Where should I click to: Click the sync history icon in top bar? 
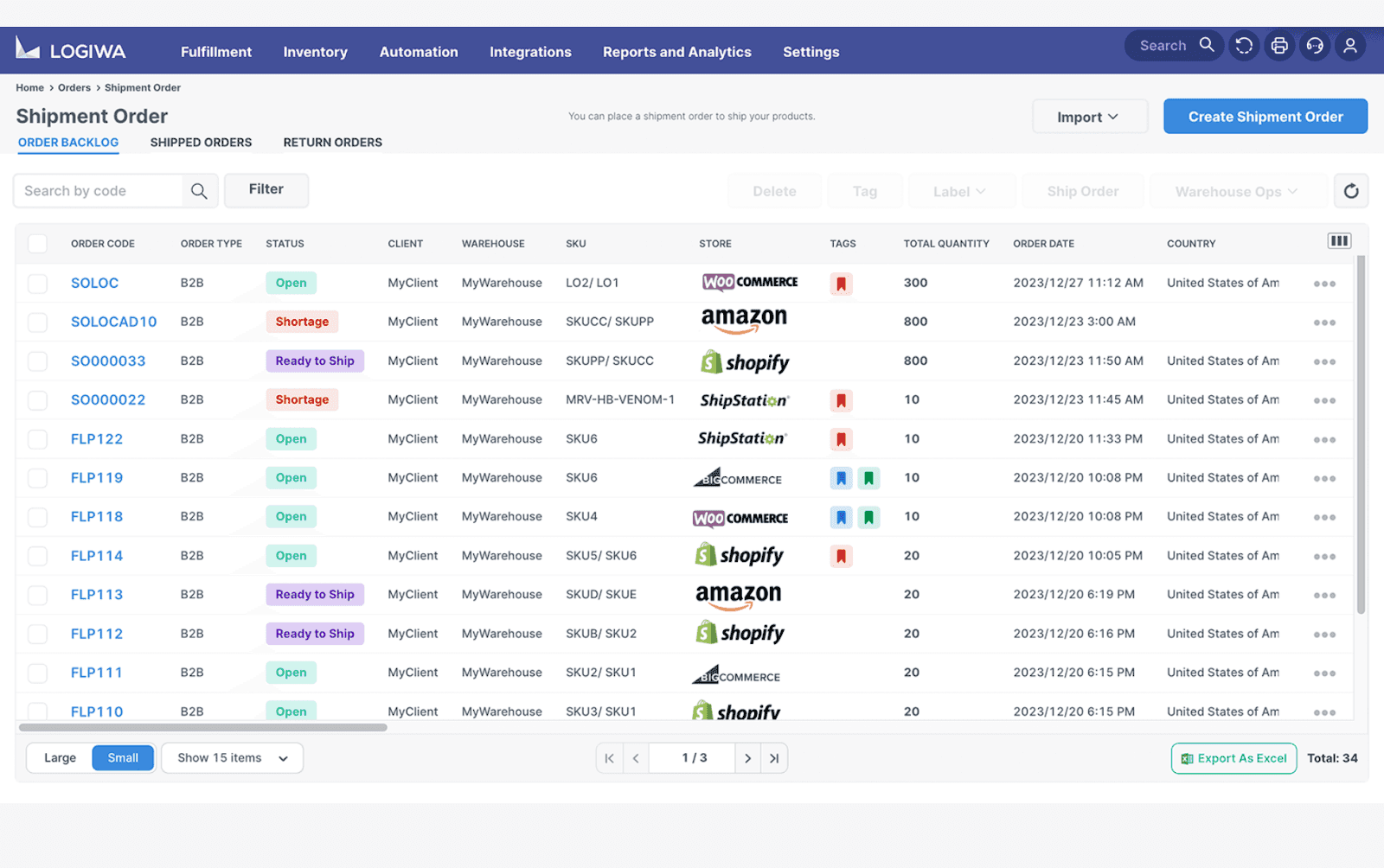click(x=1244, y=45)
